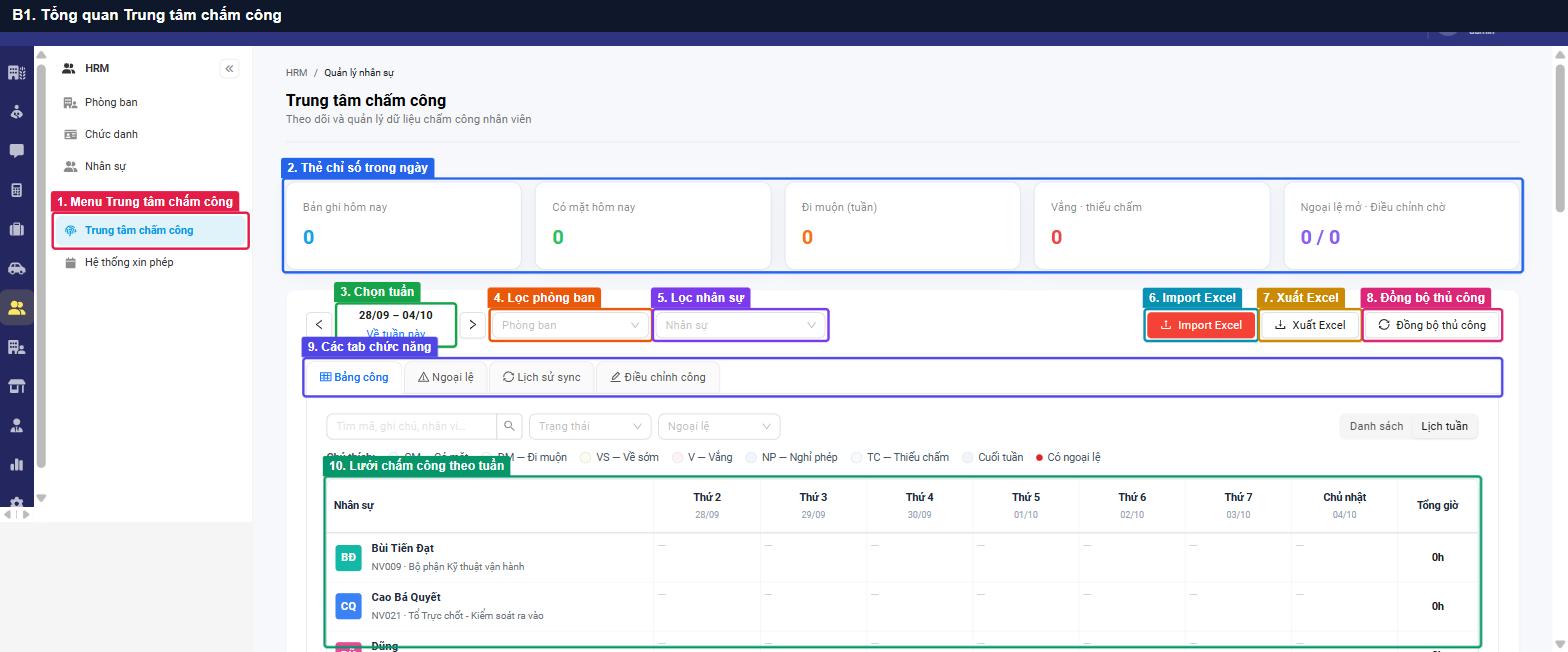Switch to Danh sách view
The width and height of the screenshot is (1568, 652).
[x=1376, y=426]
